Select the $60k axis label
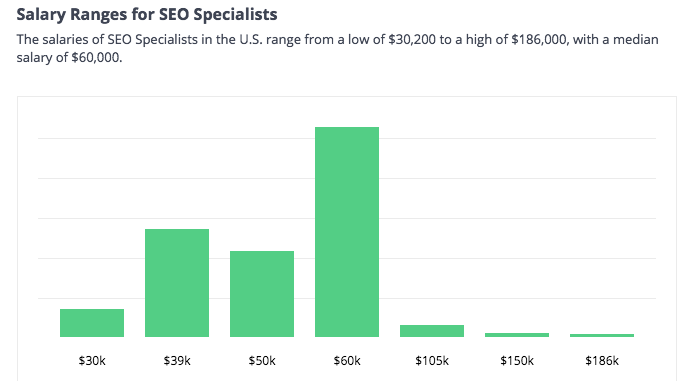 pos(347,361)
